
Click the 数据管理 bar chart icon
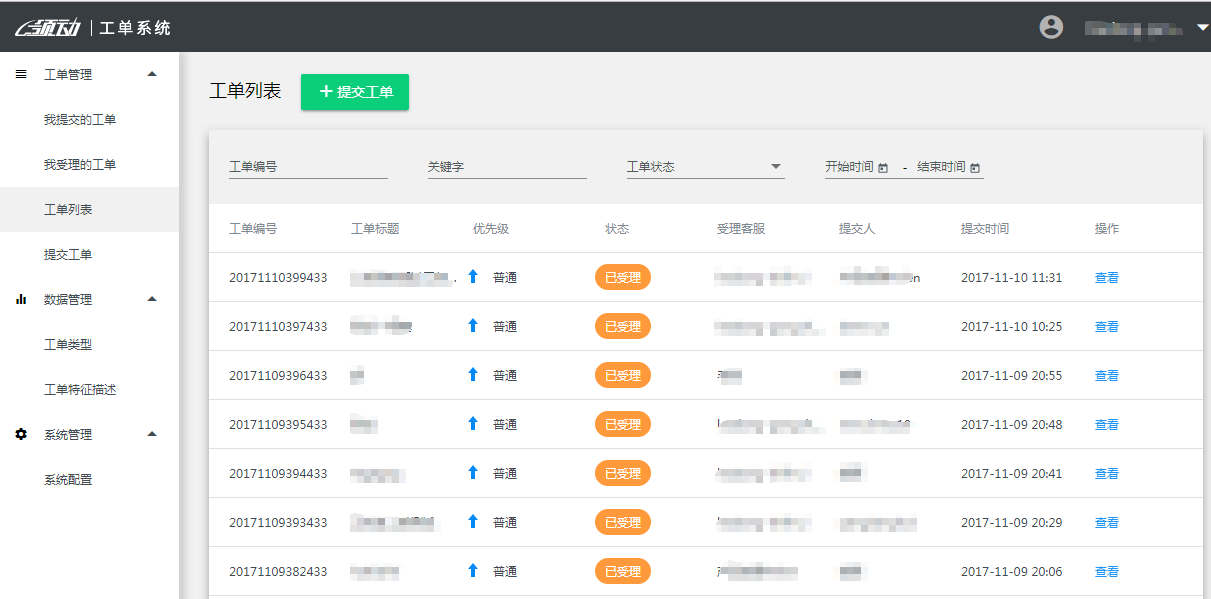pos(21,299)
